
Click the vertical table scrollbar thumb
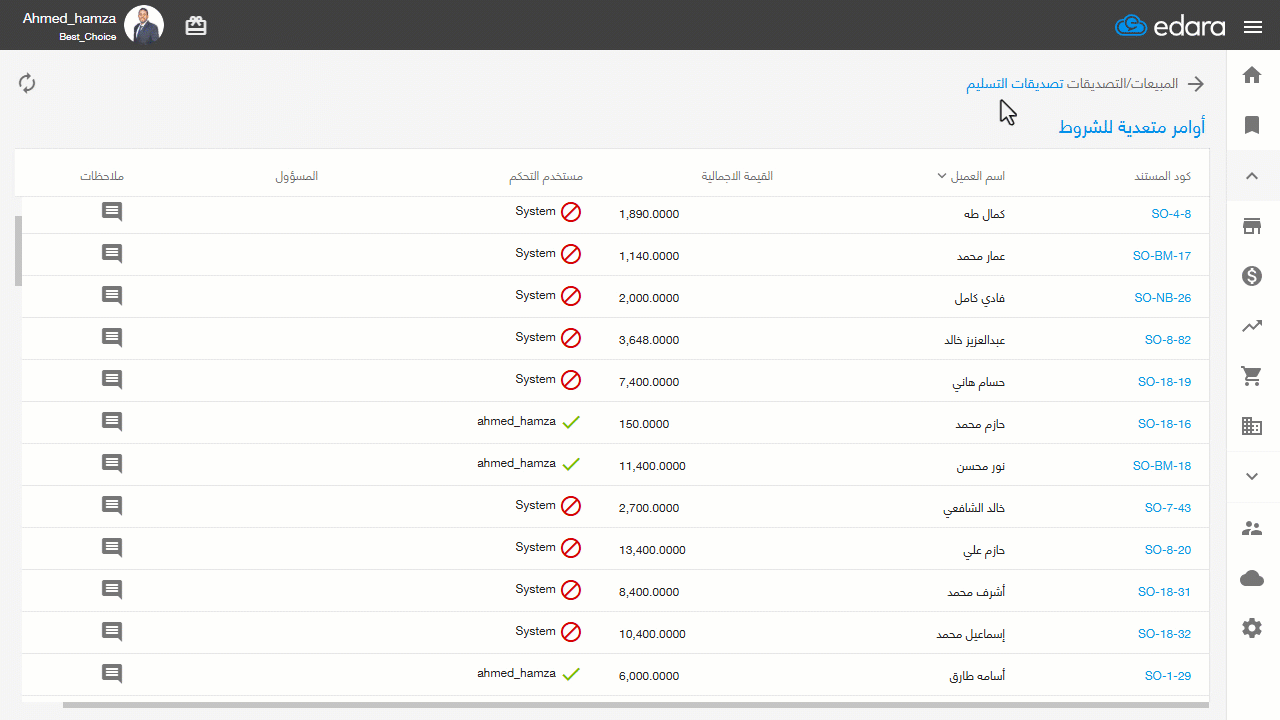point(18,251)
